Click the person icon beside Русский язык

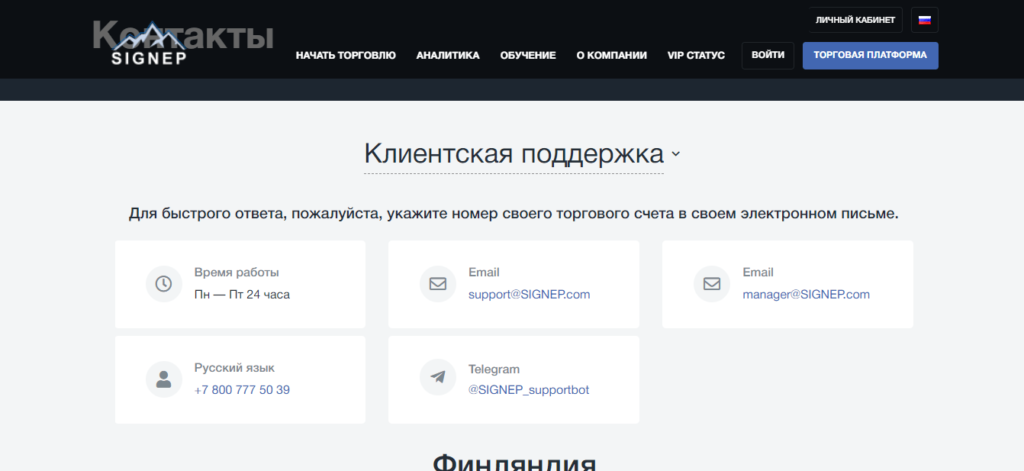(163, 379)
